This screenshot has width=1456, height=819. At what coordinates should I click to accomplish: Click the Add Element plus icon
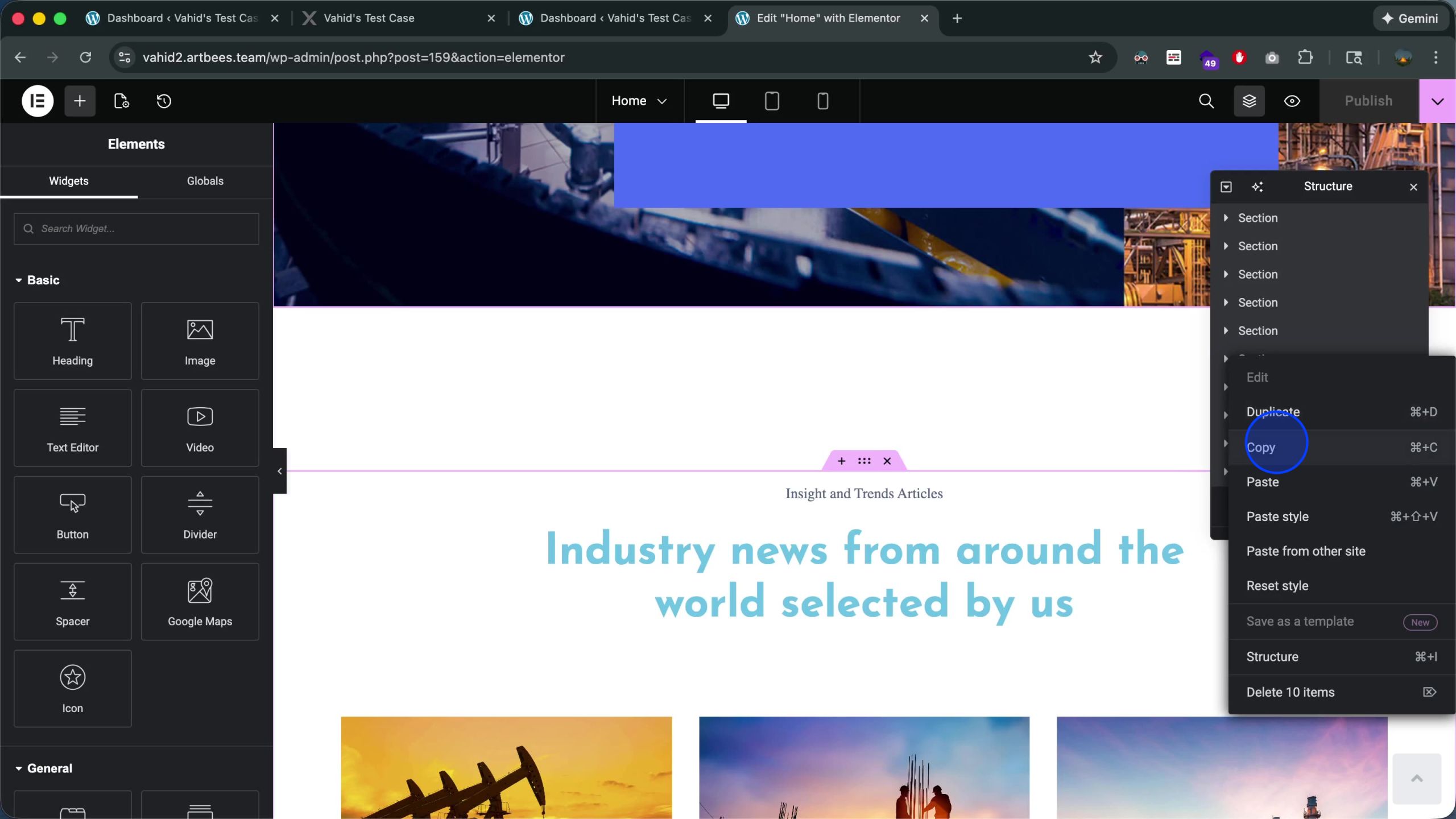(x=80, y=101)
